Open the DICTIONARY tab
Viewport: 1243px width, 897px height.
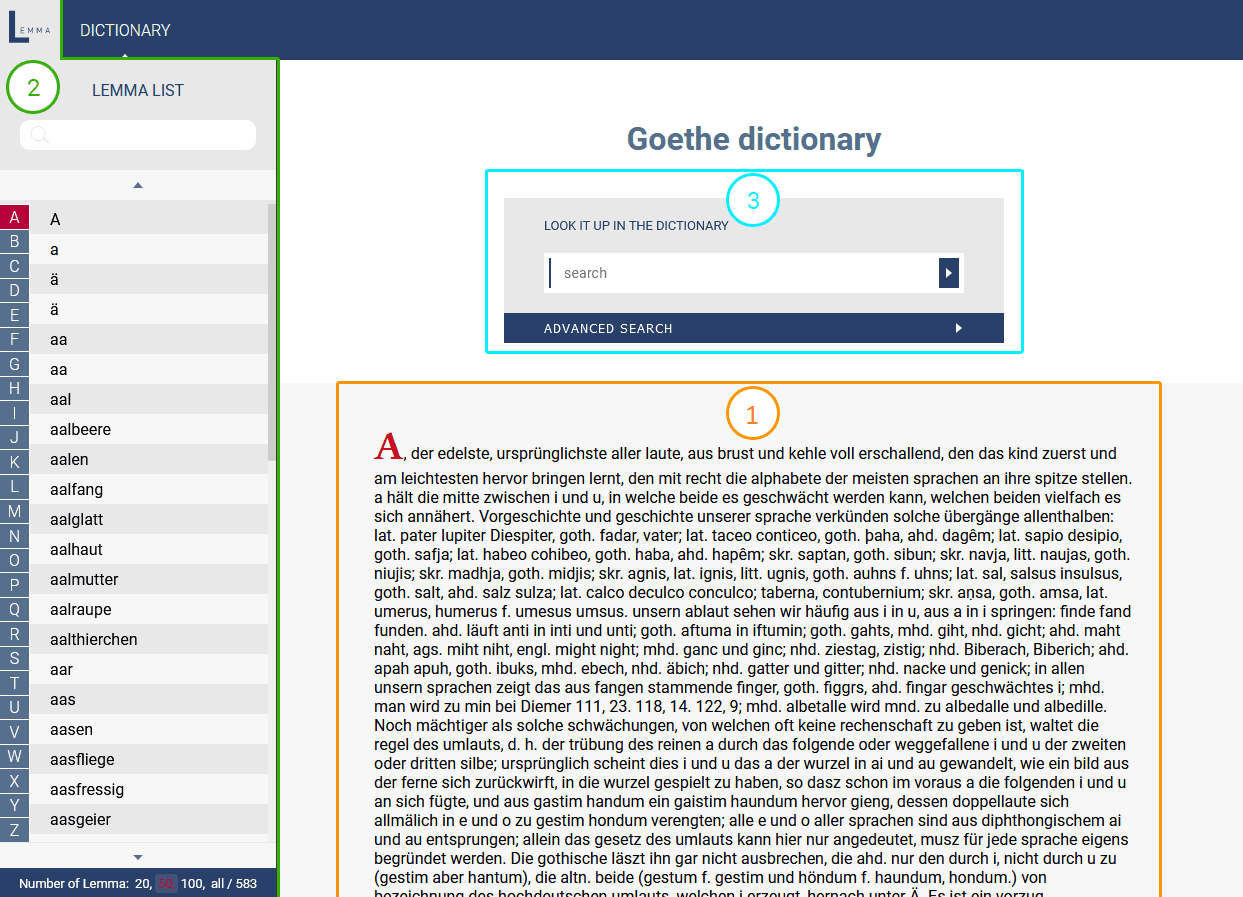[124, 30]
